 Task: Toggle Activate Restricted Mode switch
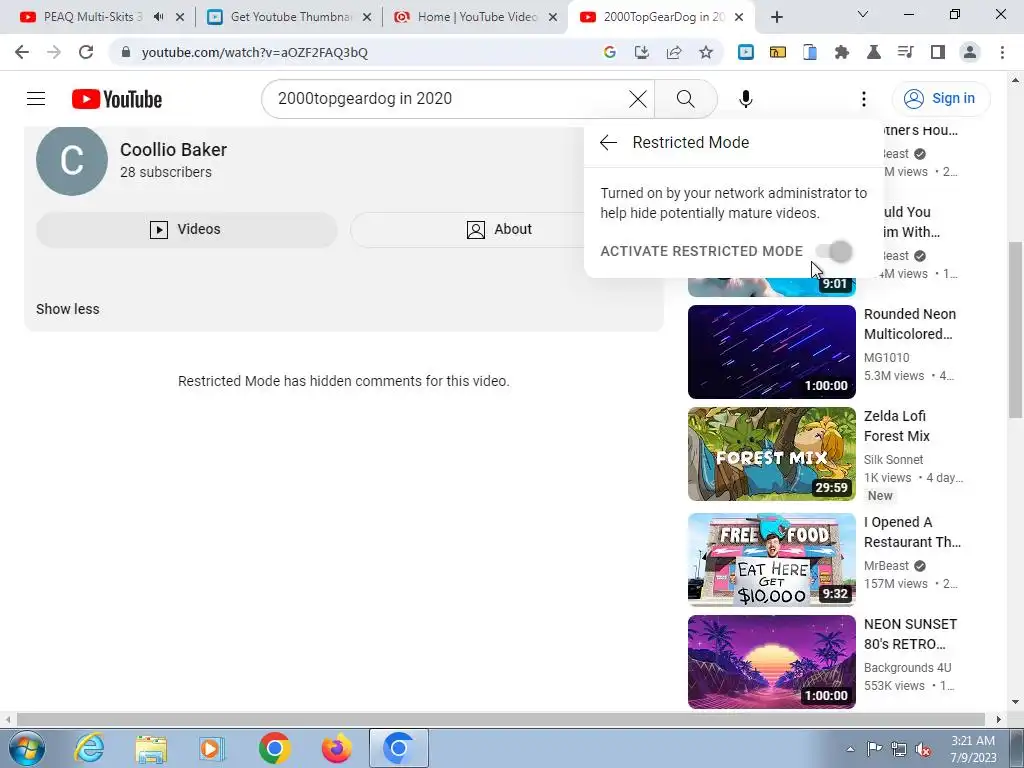834,251
